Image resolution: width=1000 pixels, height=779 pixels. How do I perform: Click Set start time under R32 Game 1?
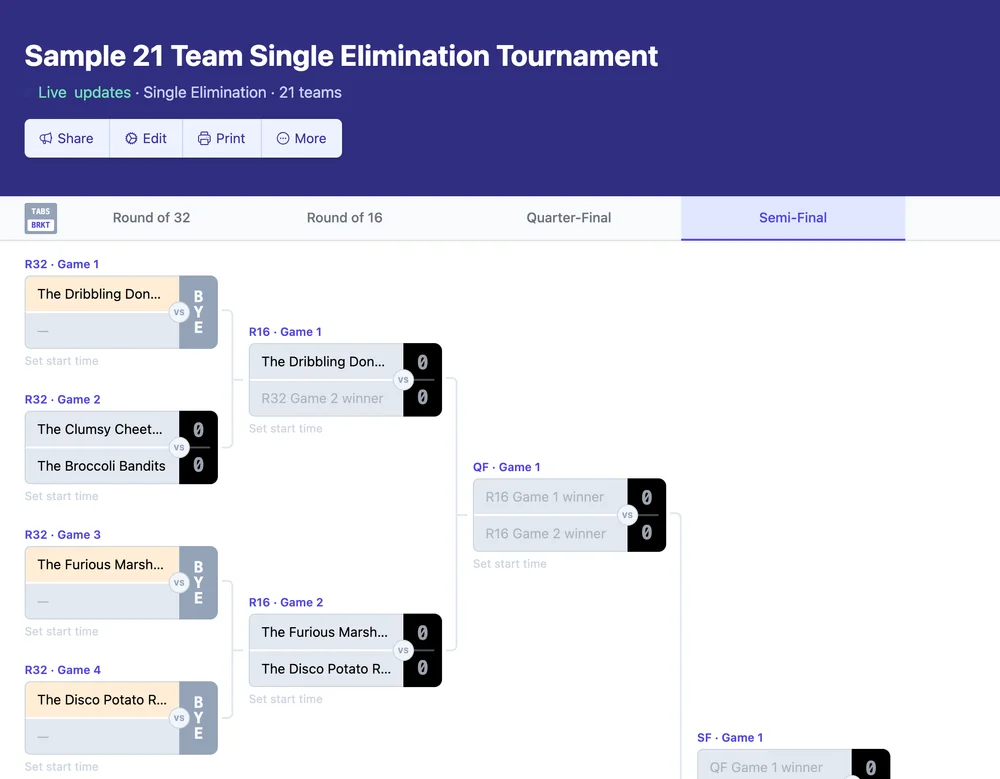point(61,361)
